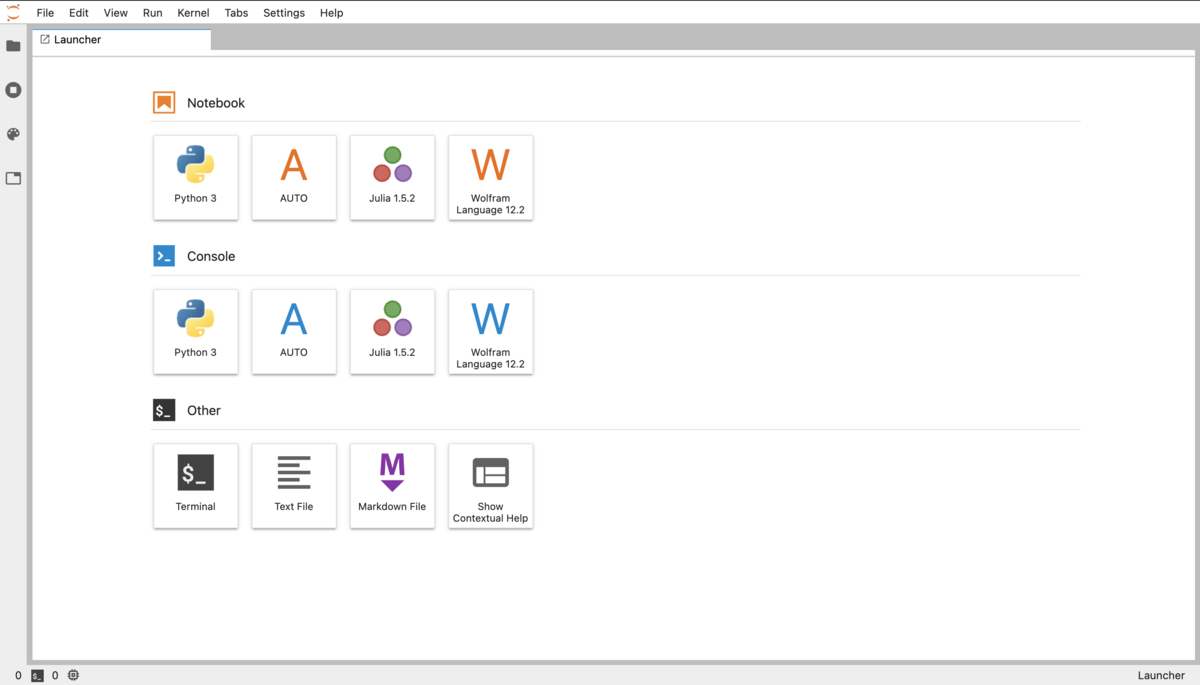Click the Jupyter logo in top-left corner
This screenshot has height=685, width=1200.
13,12
